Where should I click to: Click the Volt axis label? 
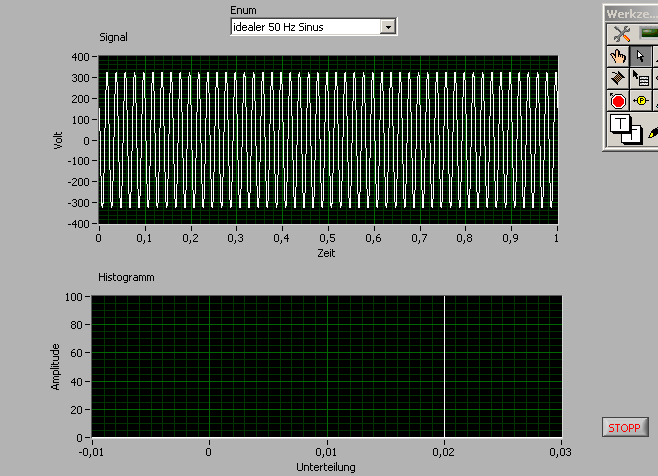[58, 140]
